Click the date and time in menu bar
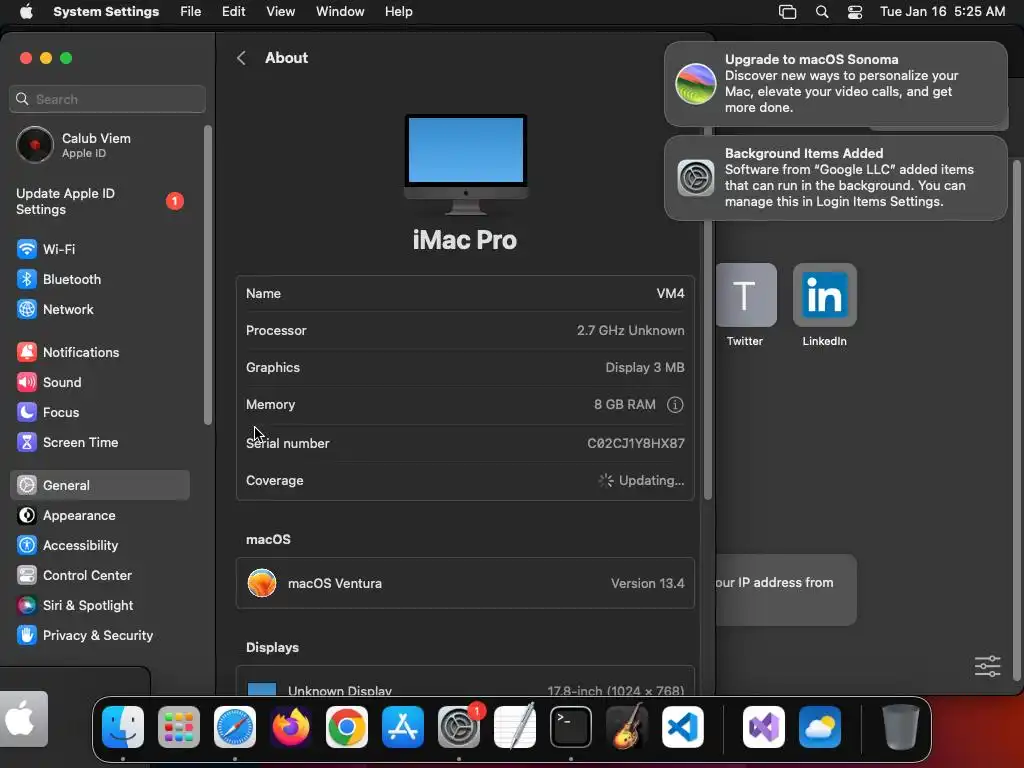Viewport: 1024px width, 768px height. click(942, 12)
